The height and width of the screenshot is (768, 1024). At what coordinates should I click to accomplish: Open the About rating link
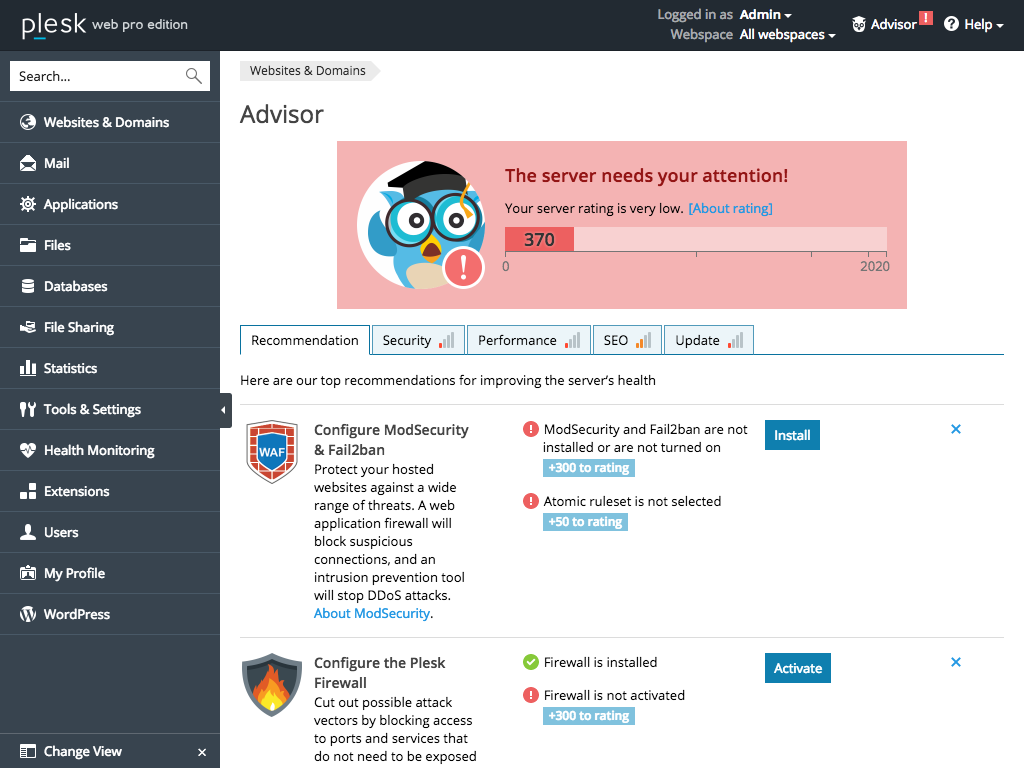click(x=730, y=208)
